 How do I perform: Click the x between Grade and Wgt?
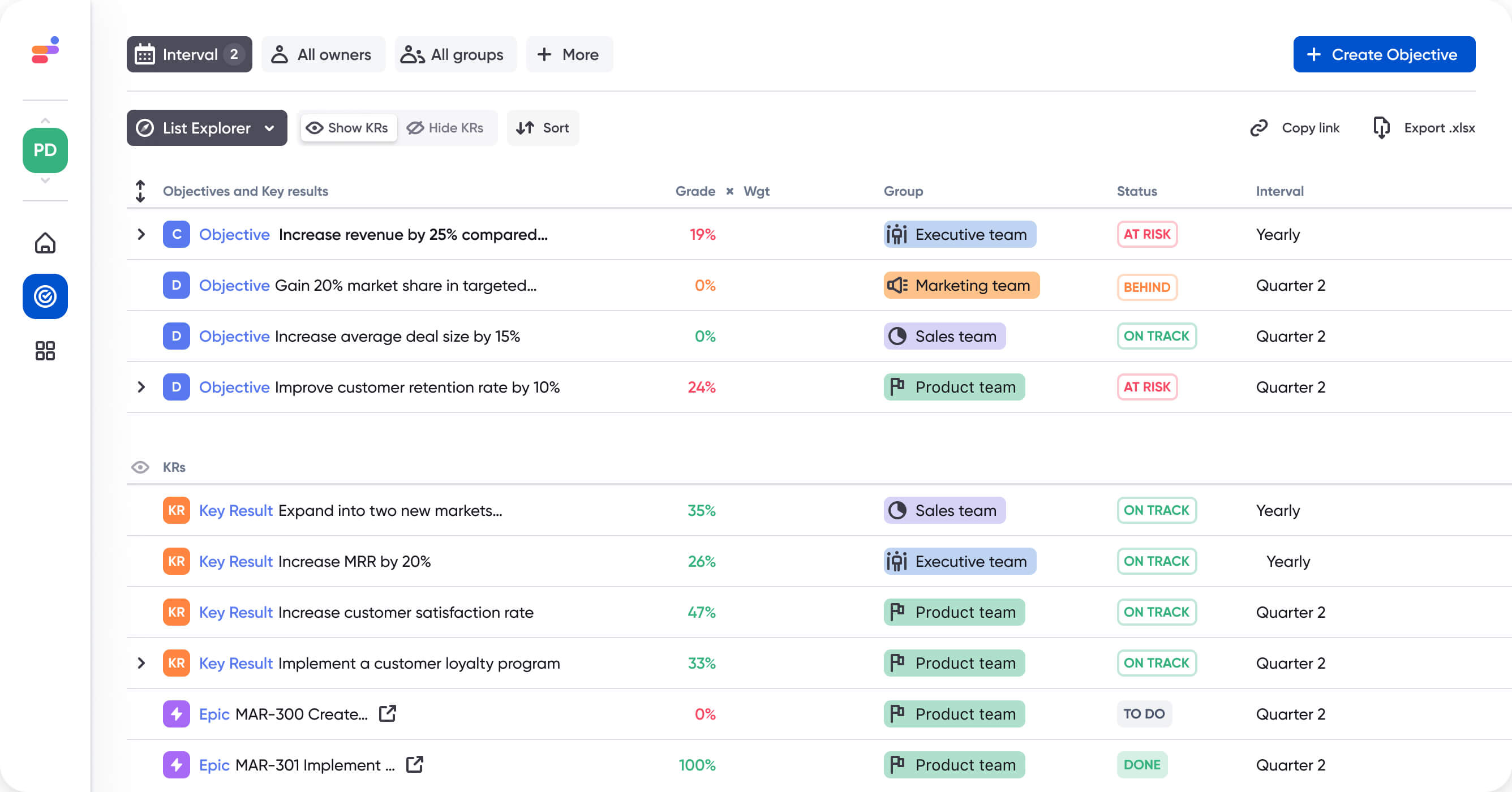pyautogui.click(x=729, y=191)
